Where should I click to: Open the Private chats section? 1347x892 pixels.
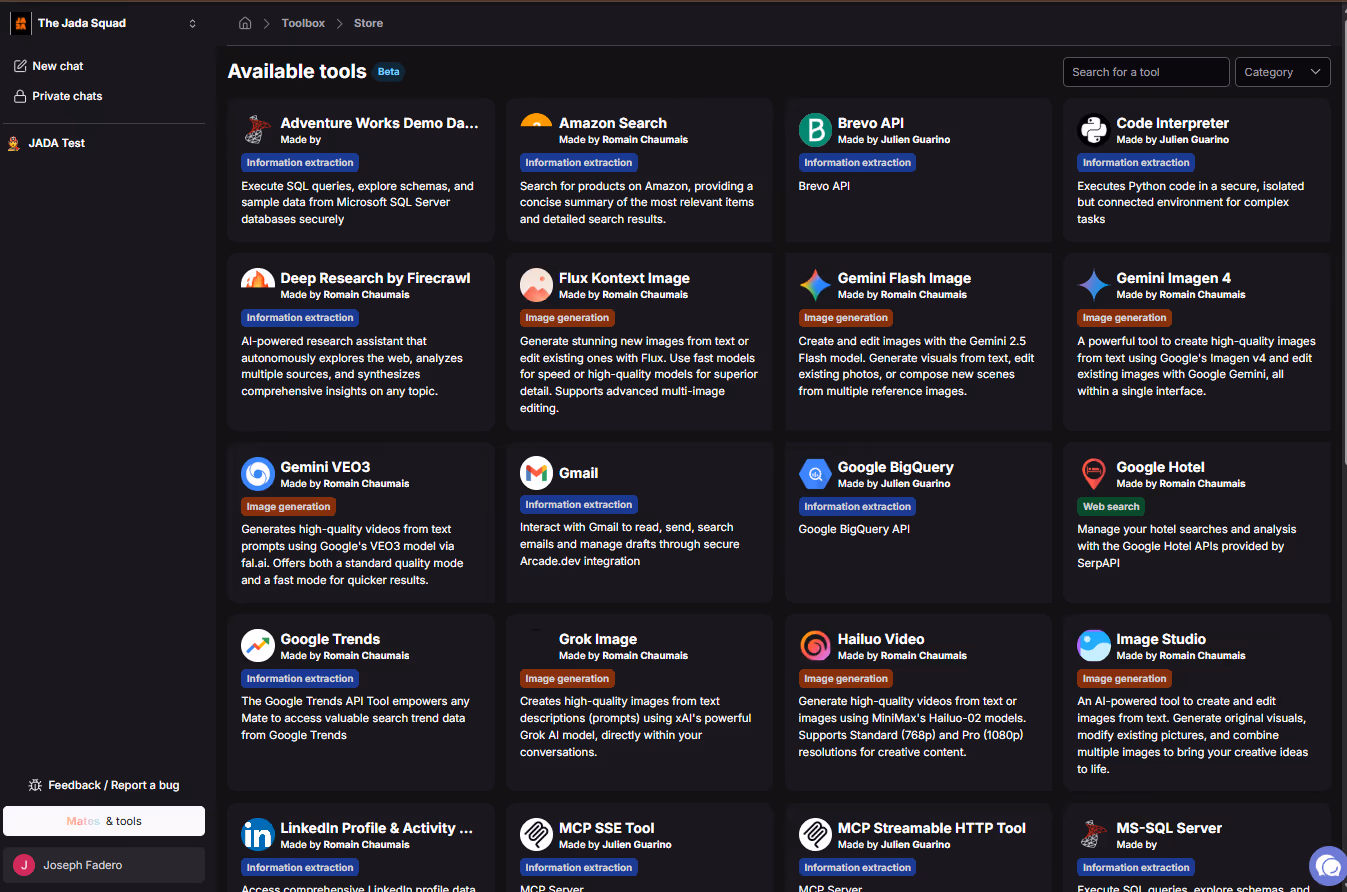tap(65, 95)
